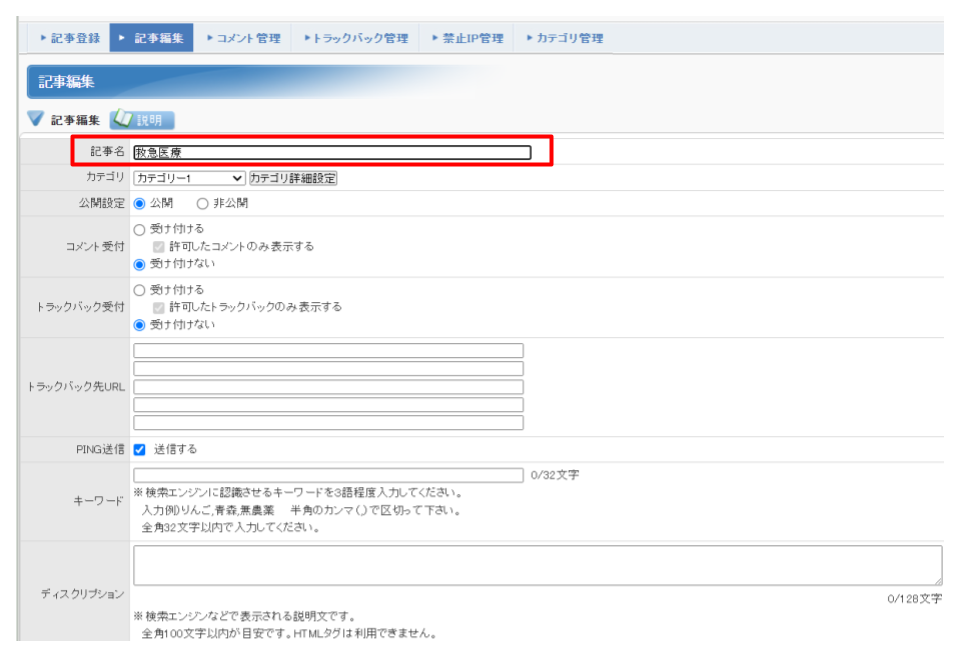
Task: Open the 記事登録 tab
Action: click(70, 38)
